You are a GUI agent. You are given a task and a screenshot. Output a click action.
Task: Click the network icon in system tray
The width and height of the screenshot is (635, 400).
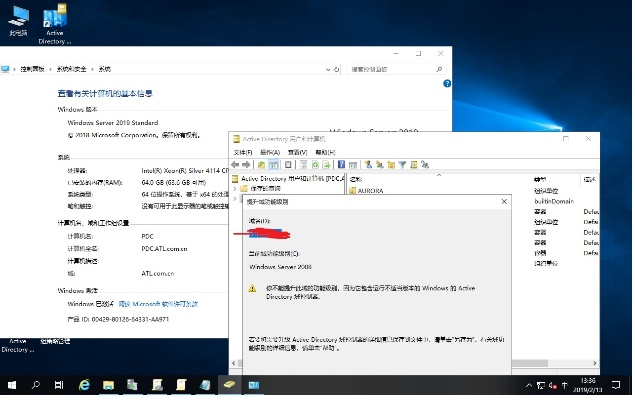click(x=541, y=385)
